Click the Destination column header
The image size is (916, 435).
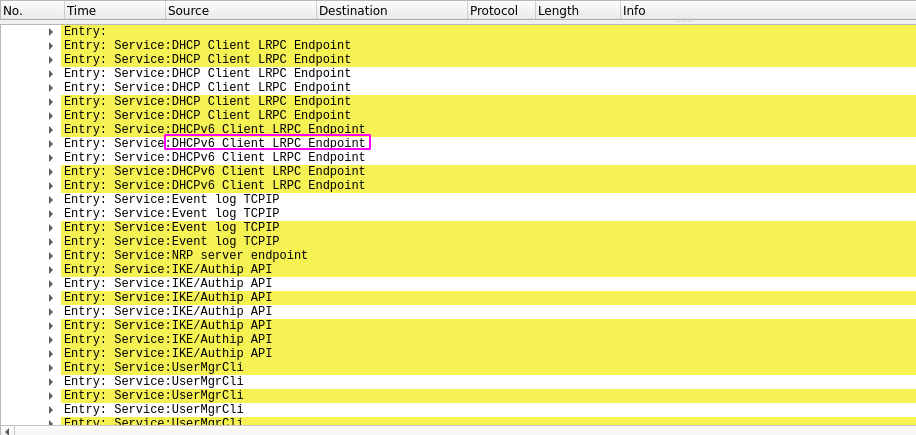pos(390,11)
